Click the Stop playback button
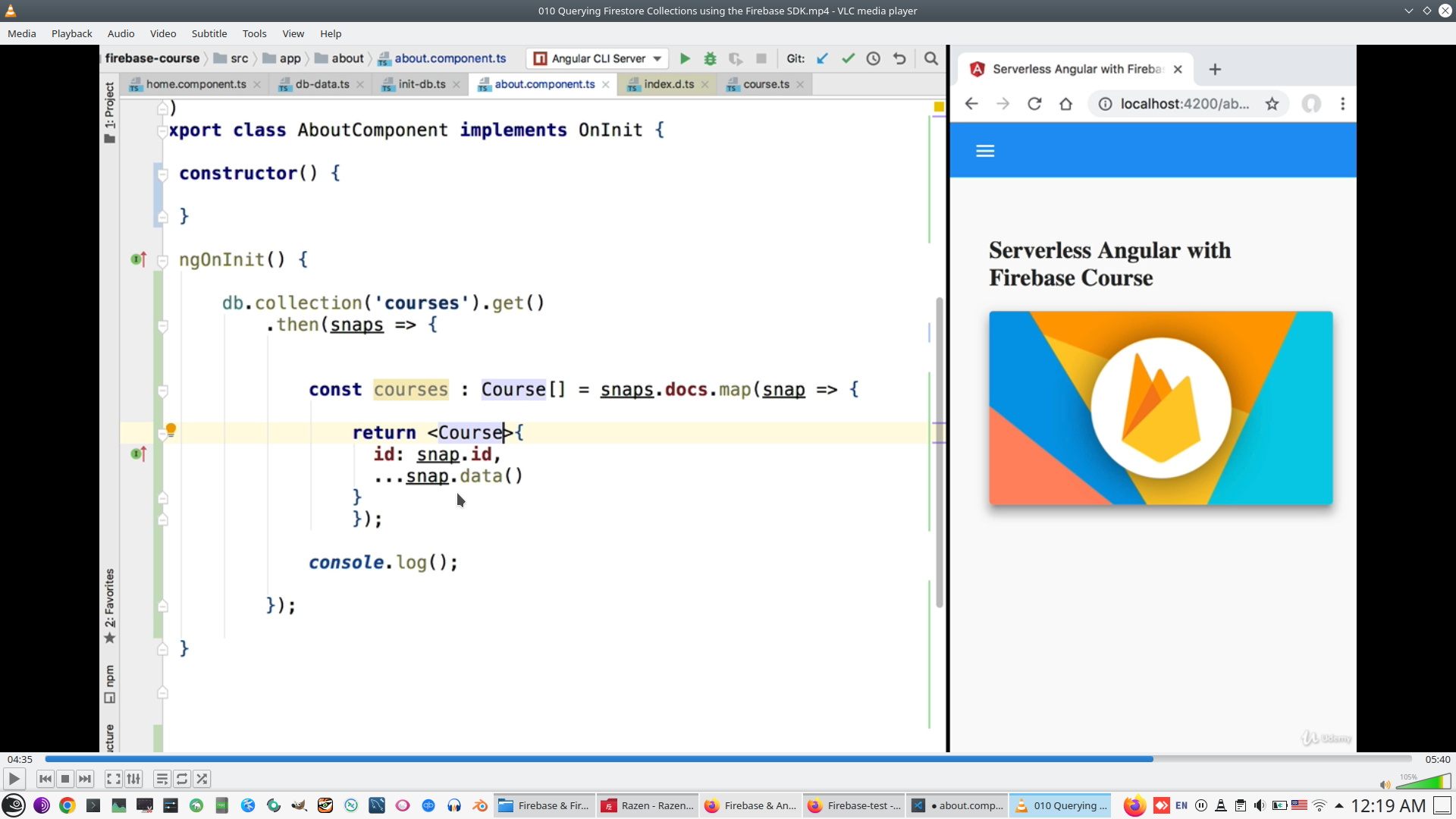This screenshot has height=819, width=1456. (65, 779)
